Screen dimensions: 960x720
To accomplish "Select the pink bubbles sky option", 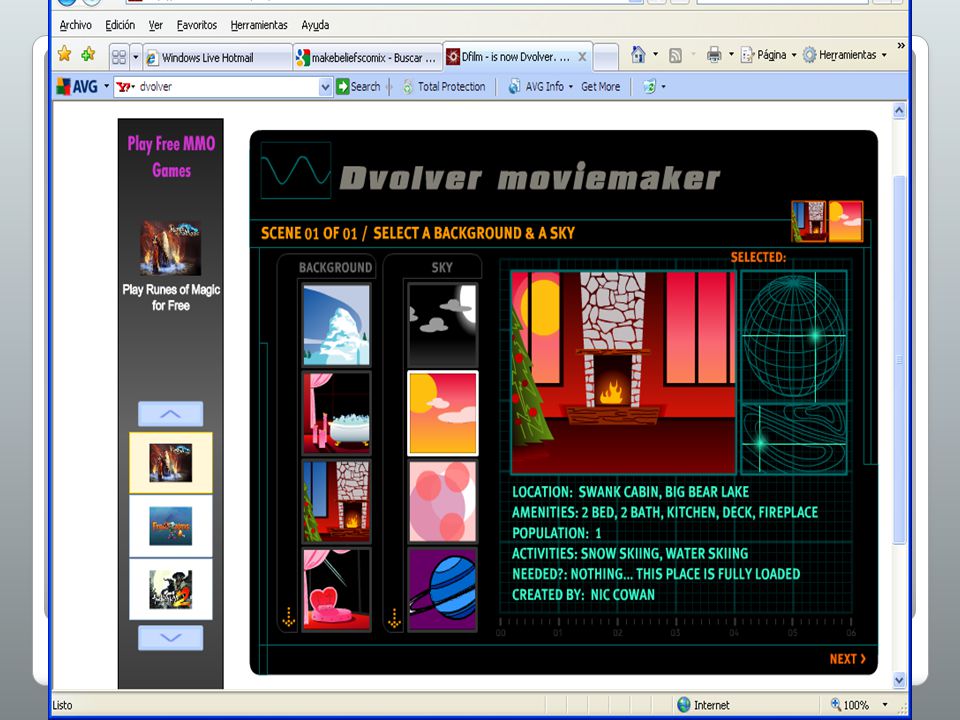I will click(443, 501).
